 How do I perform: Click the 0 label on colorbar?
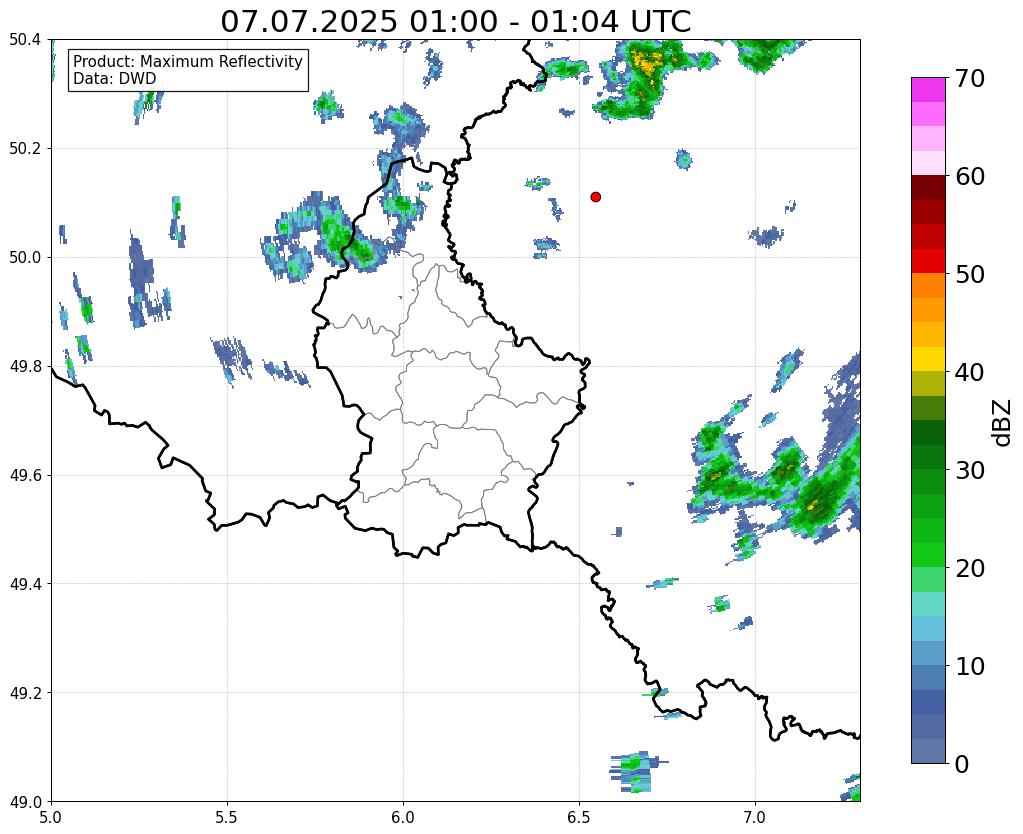pyautogui.click(x=962, y=764)
